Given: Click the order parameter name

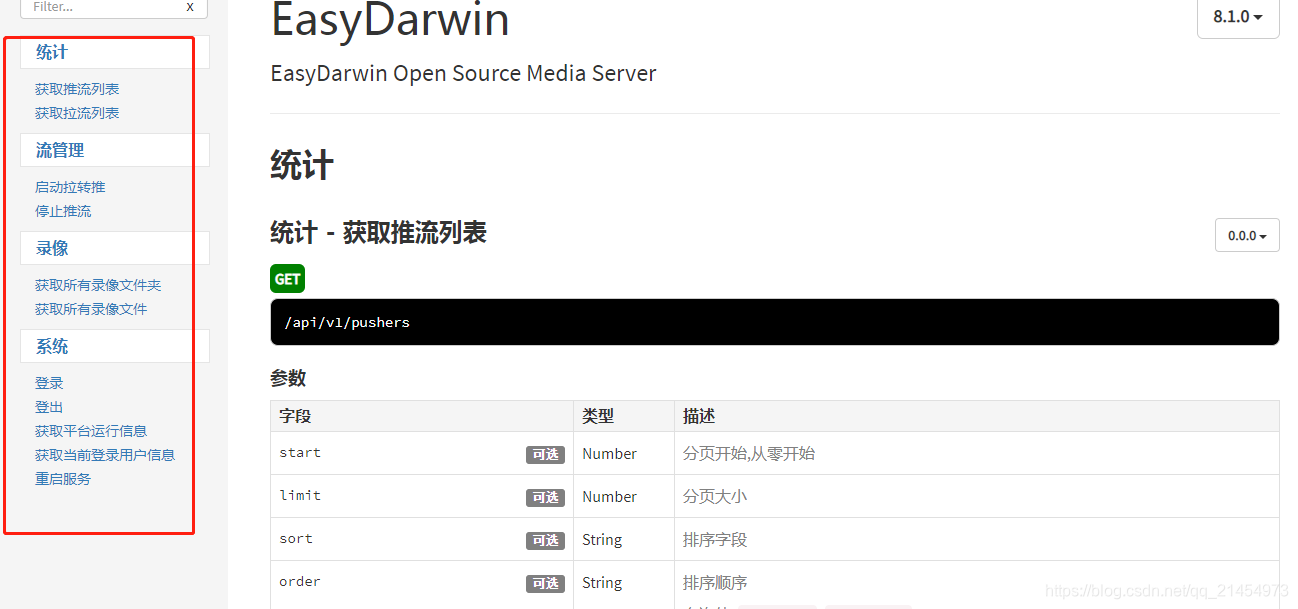Looking at the screenshot, I should 300,582.
